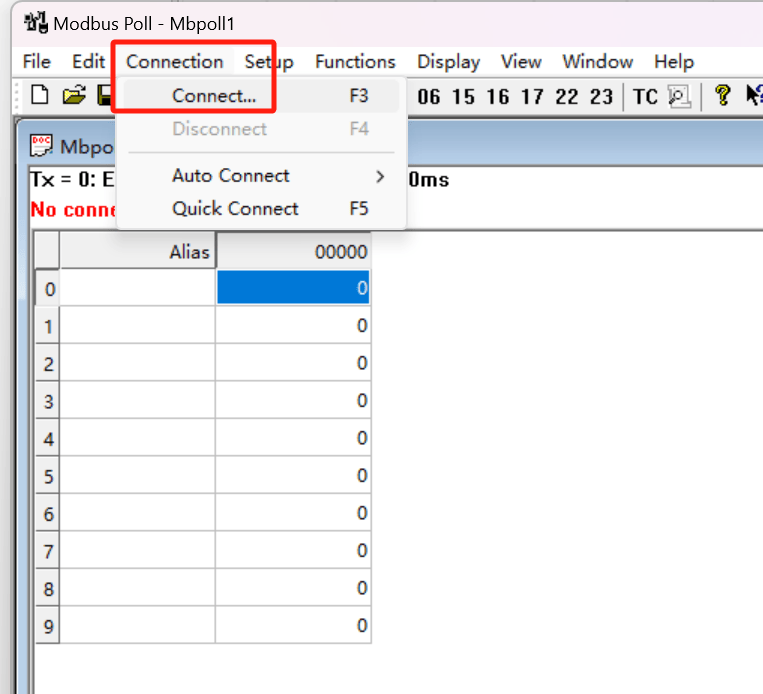Screen dimensions: 763x694
Task: Choose Connect... from the Connection menu
Action: (261, 96)
